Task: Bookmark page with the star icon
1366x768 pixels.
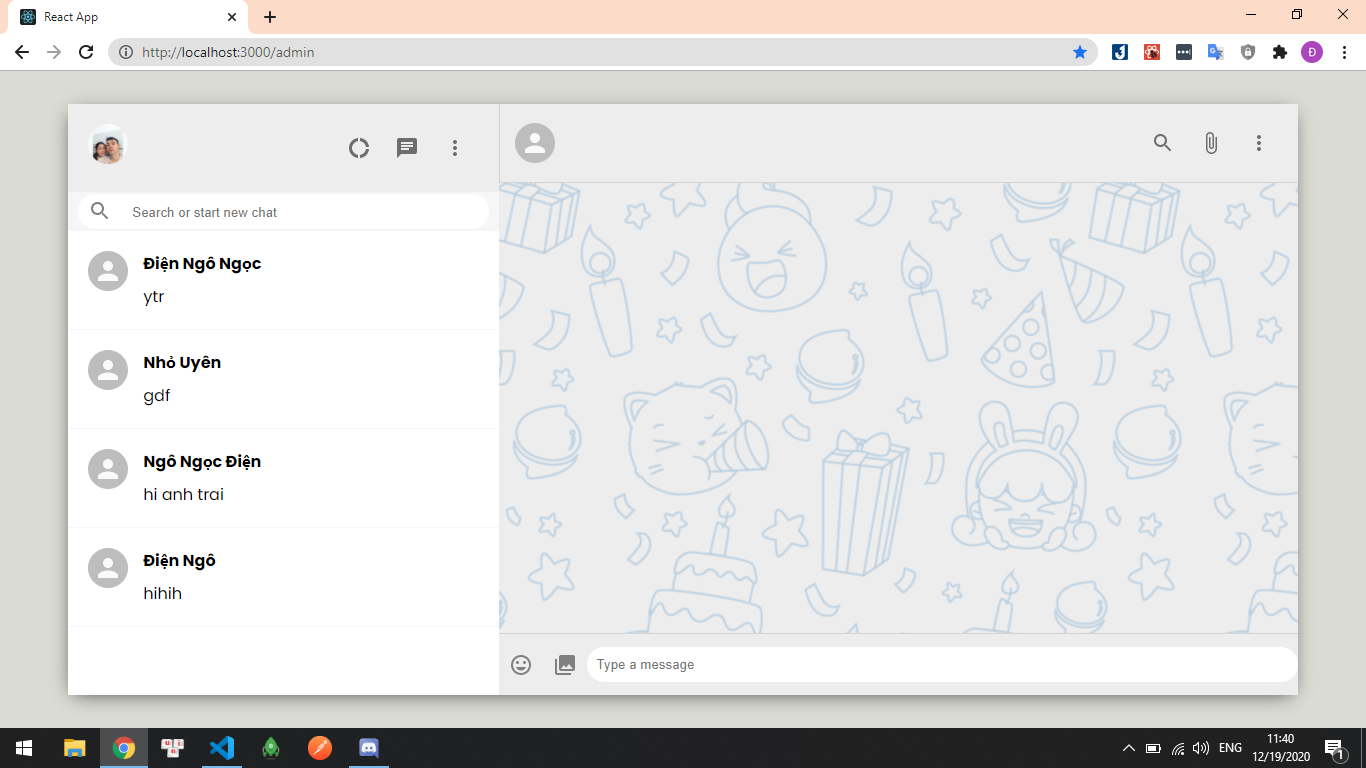Action: click(1080, 52)
